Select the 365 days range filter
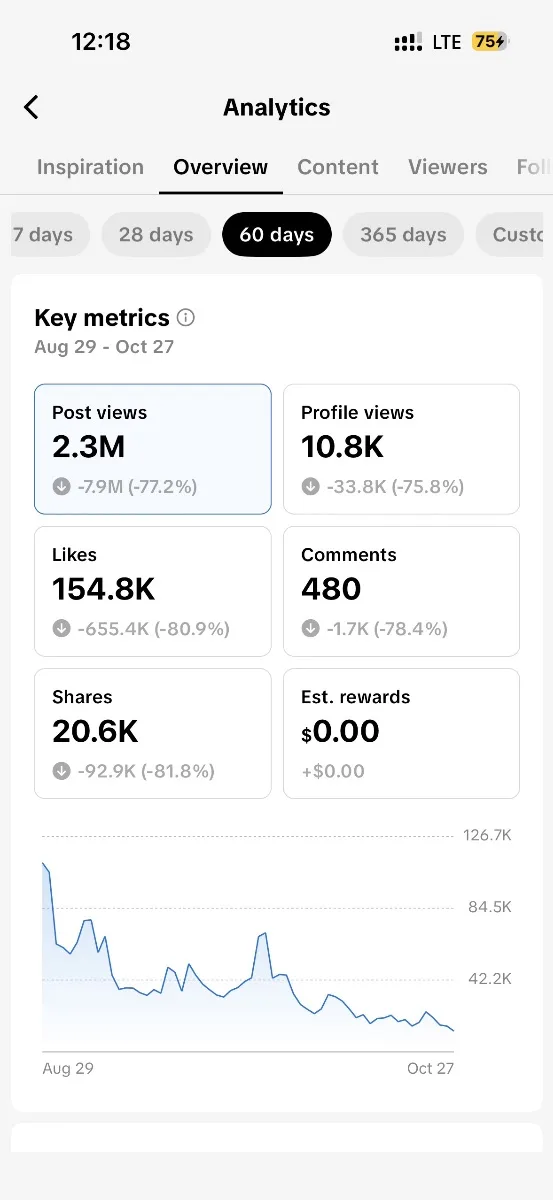 tap(403, 235)
